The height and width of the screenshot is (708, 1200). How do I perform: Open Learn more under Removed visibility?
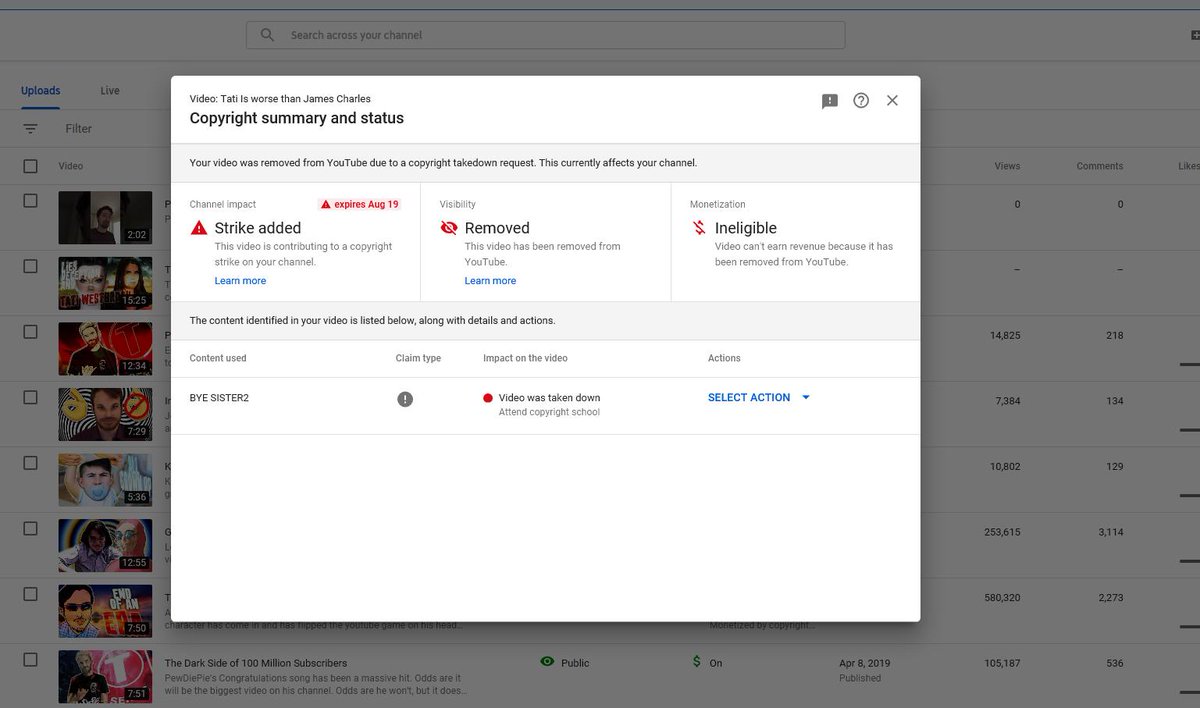pyautogui.click(x=490, y=281)
